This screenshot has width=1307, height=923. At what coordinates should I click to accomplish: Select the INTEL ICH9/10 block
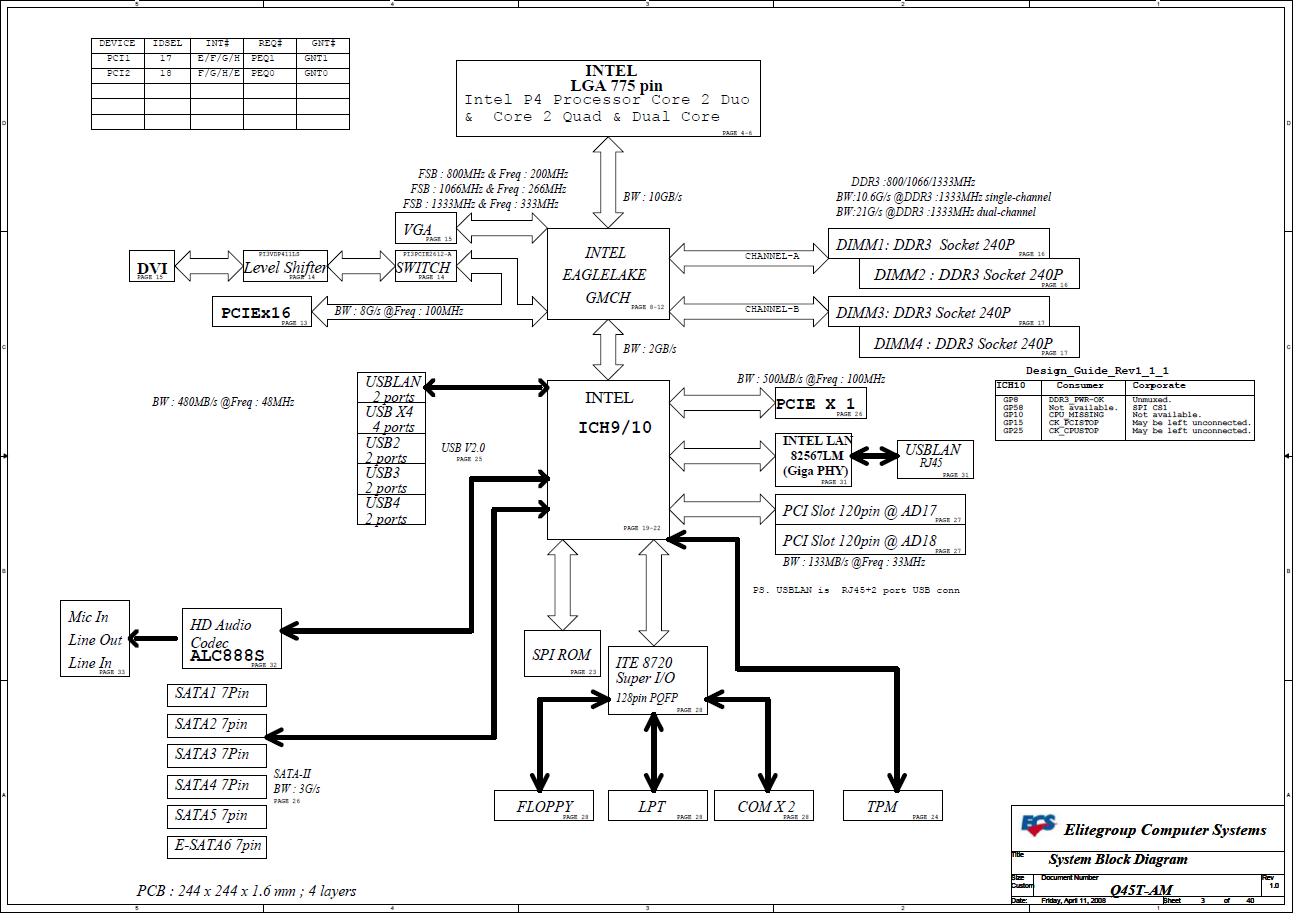tap(608, 459)
